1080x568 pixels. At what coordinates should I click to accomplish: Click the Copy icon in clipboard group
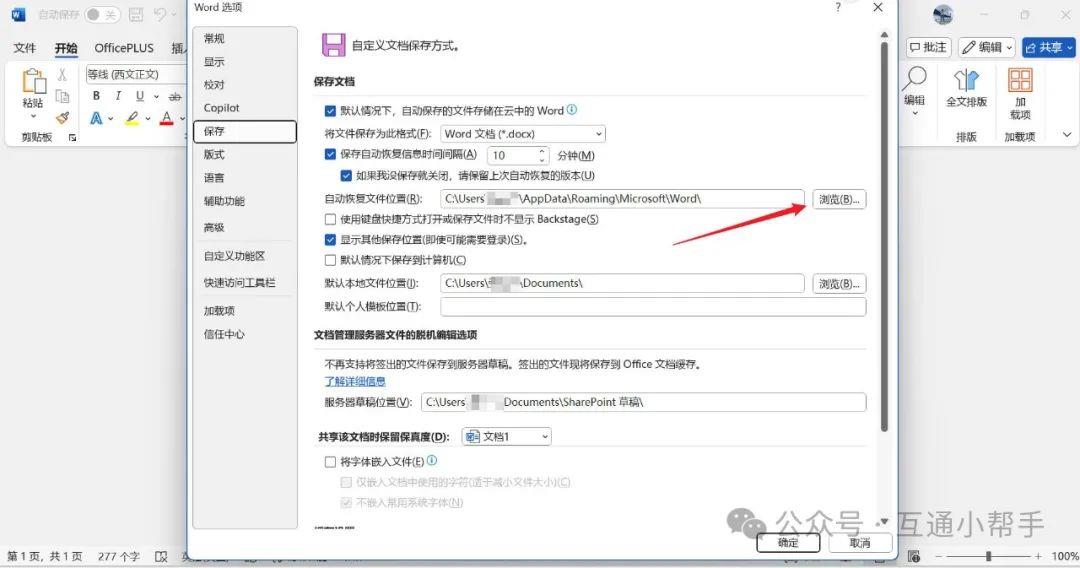coord(63,96)
